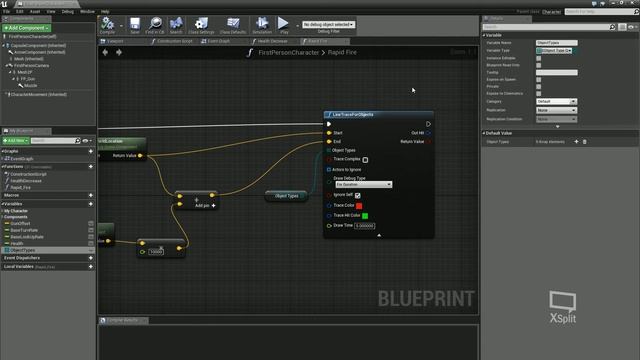The width and height of the screenshot is (640, 360).
Task: Toggle Ignore Self checkbox on node
Action: point(358,196)
